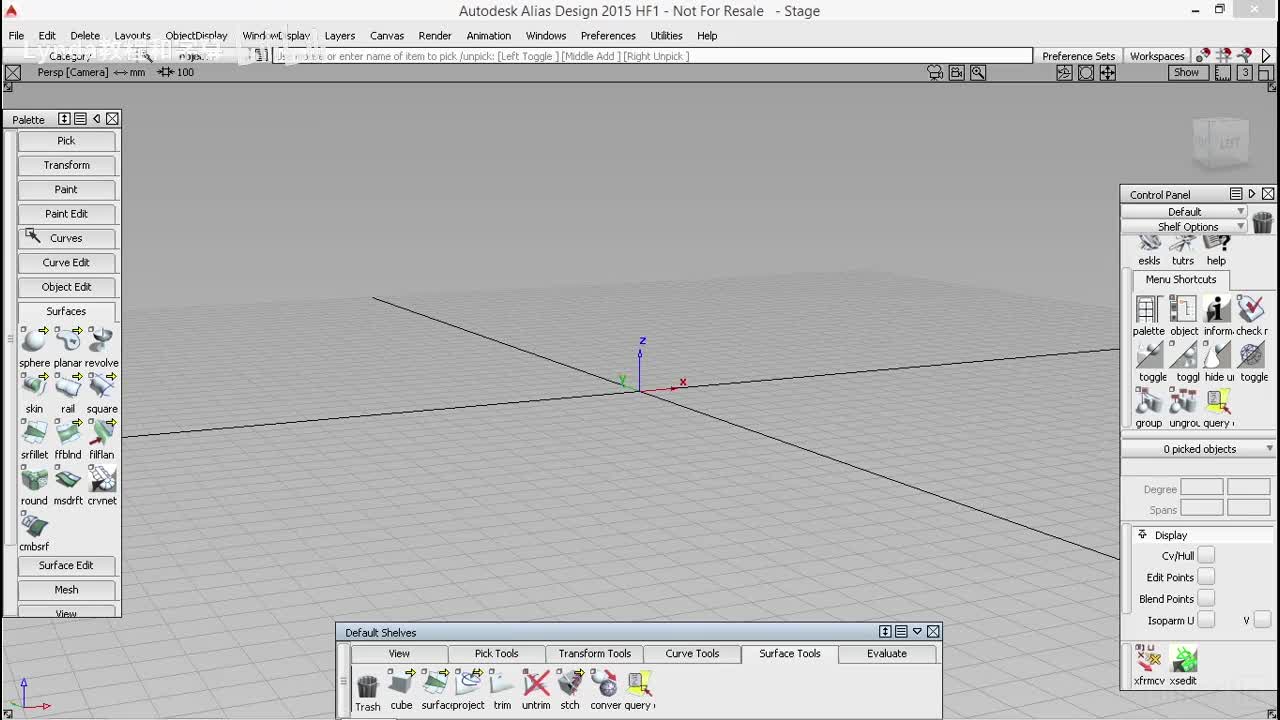Toggle the Blend Points display checkbox

click(x=1206, y=599)
